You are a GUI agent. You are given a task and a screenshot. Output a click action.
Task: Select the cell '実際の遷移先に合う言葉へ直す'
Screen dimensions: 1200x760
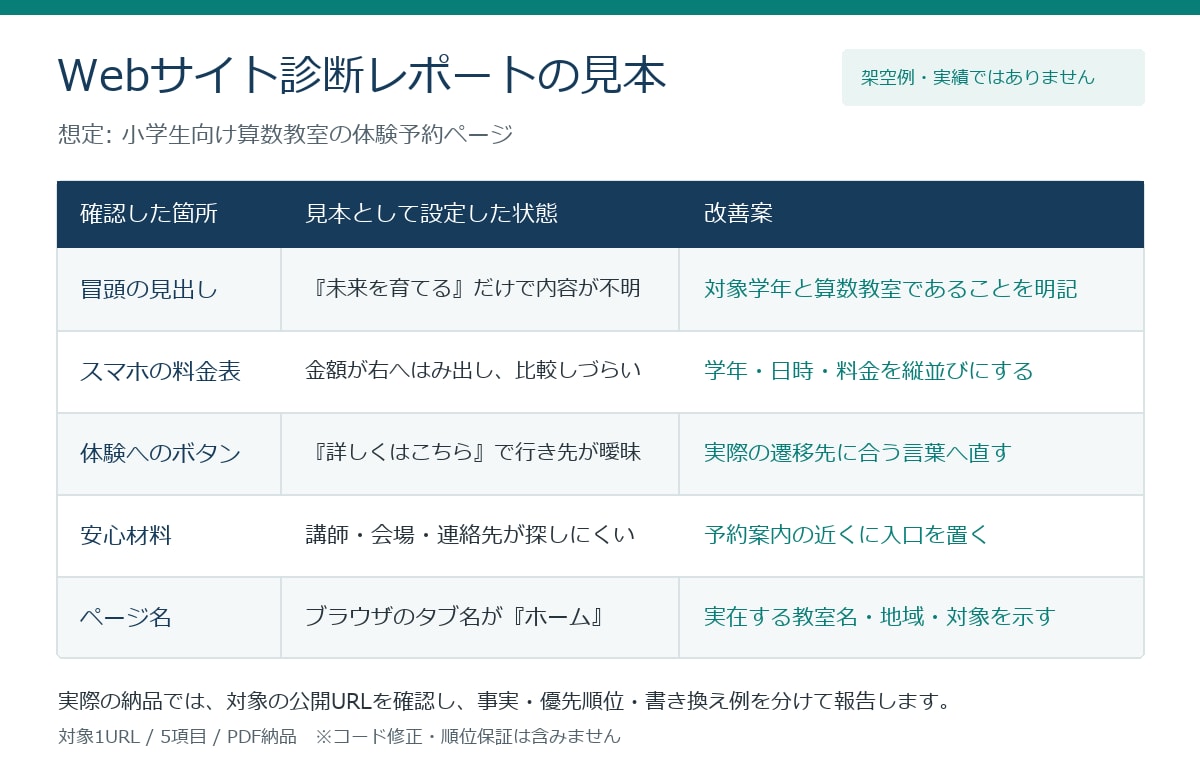(x=911, y=454)
